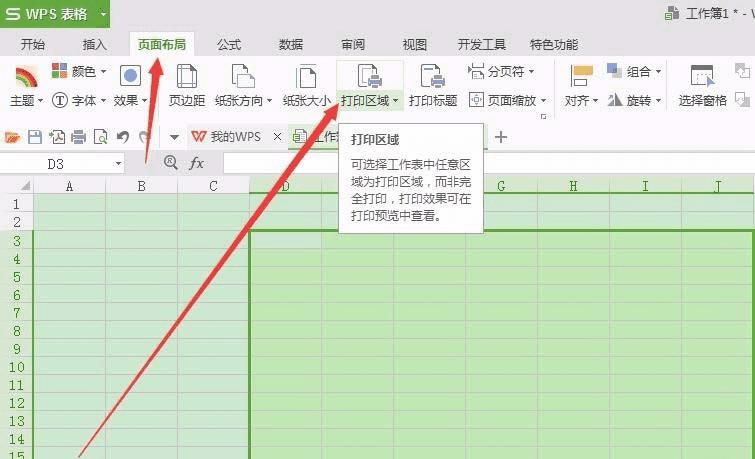Expand the 纸张方向 dropdown arrow
Viewport: 755px width, 459px height.
point(270,101)
